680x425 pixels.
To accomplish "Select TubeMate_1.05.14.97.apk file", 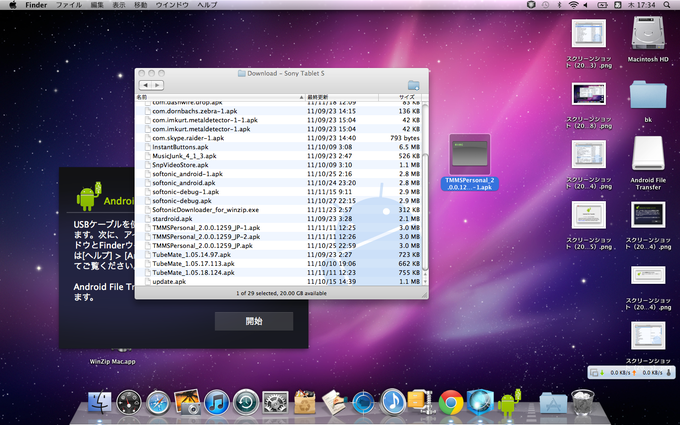I will 278,255.
